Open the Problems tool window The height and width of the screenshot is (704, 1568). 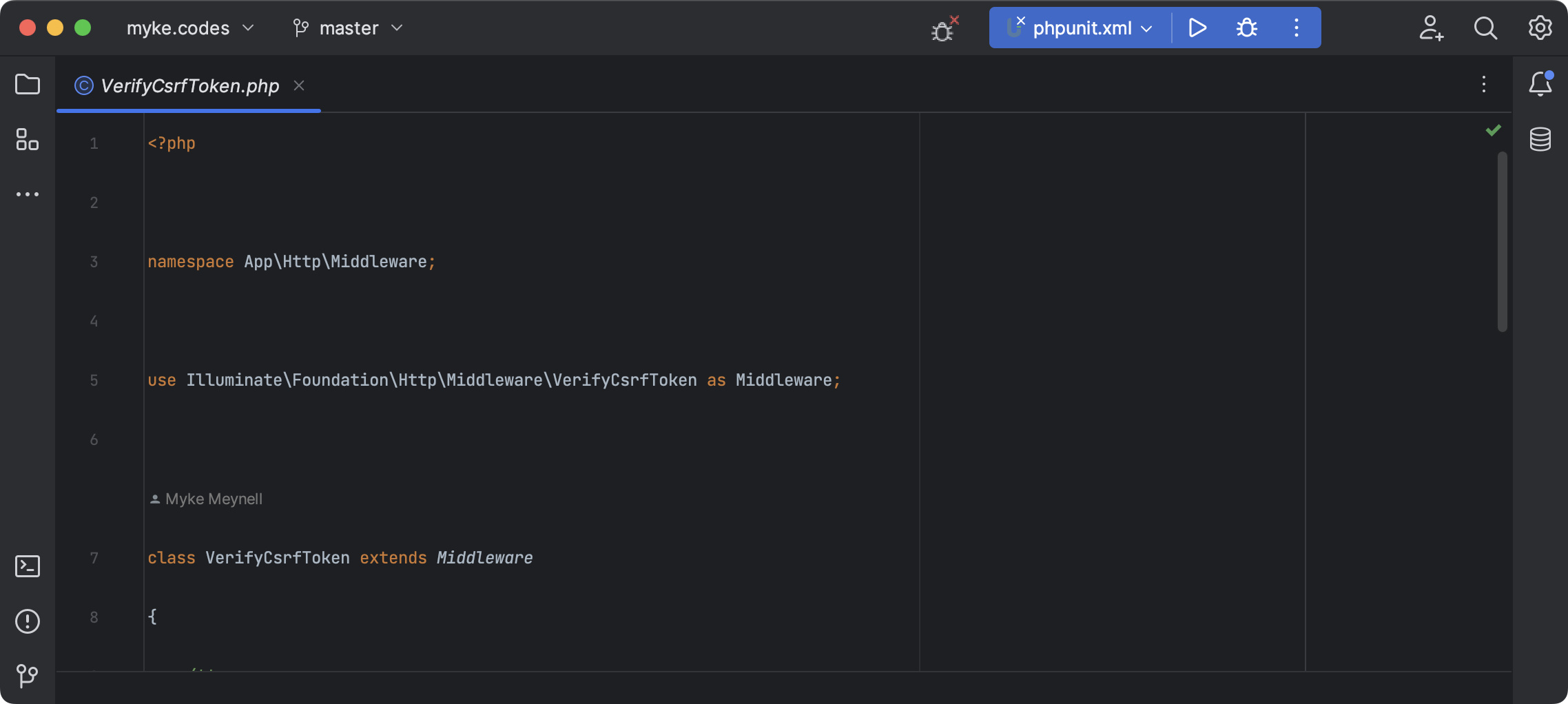[28, 621]
